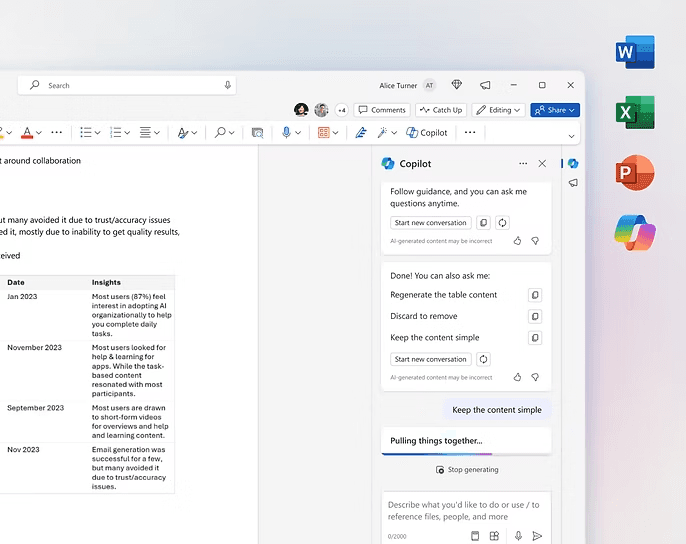Screen dimensions: 686x544
Task: Click the Search input box
Action: coord(127,85)
